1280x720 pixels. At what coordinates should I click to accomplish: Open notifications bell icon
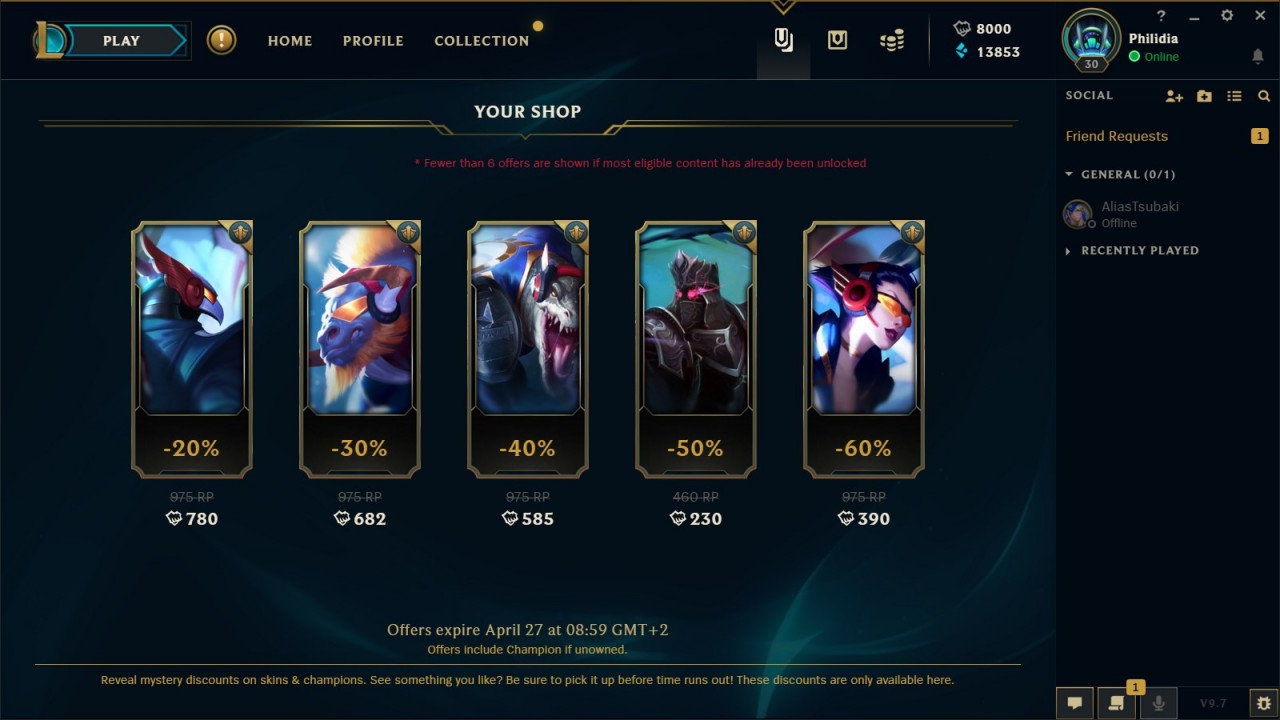click(1258, 57)
